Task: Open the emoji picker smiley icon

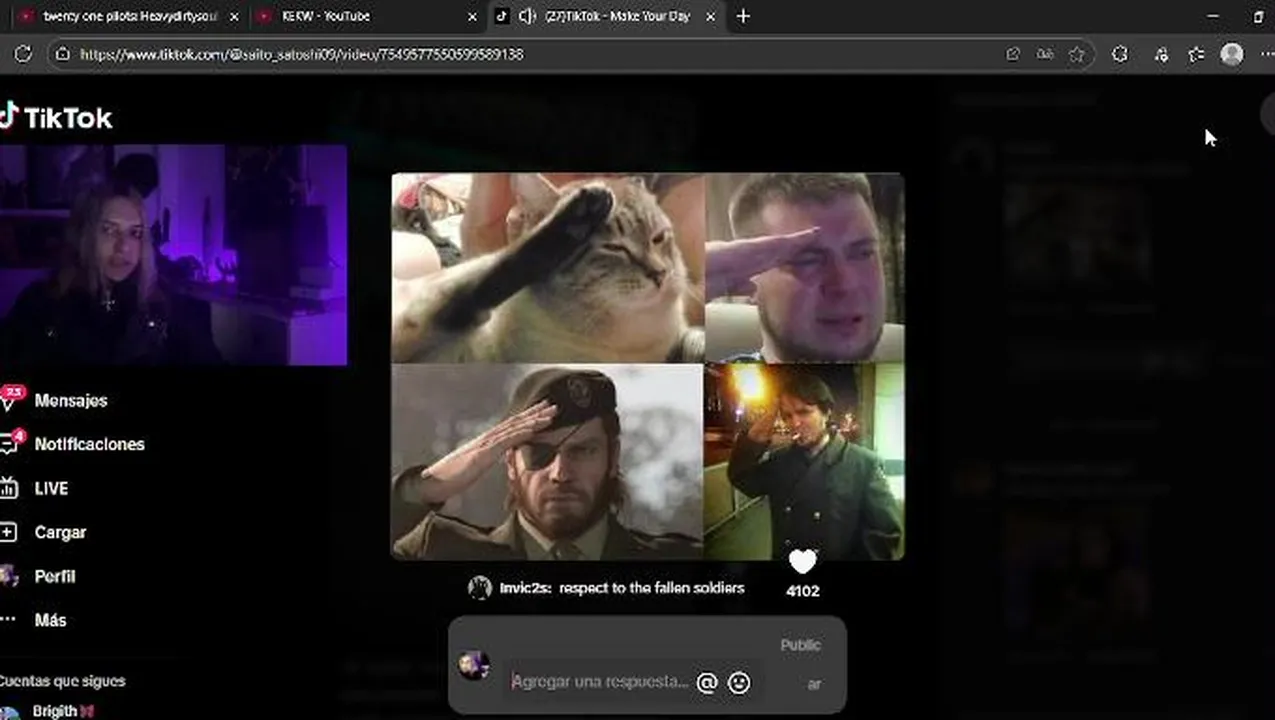Action: (739, 682)
